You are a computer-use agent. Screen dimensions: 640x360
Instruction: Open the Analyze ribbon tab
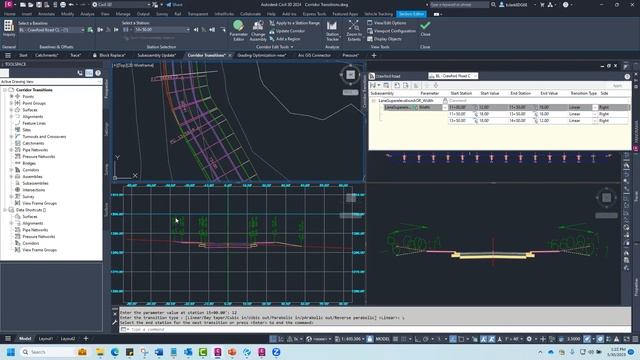coord(87,14)
